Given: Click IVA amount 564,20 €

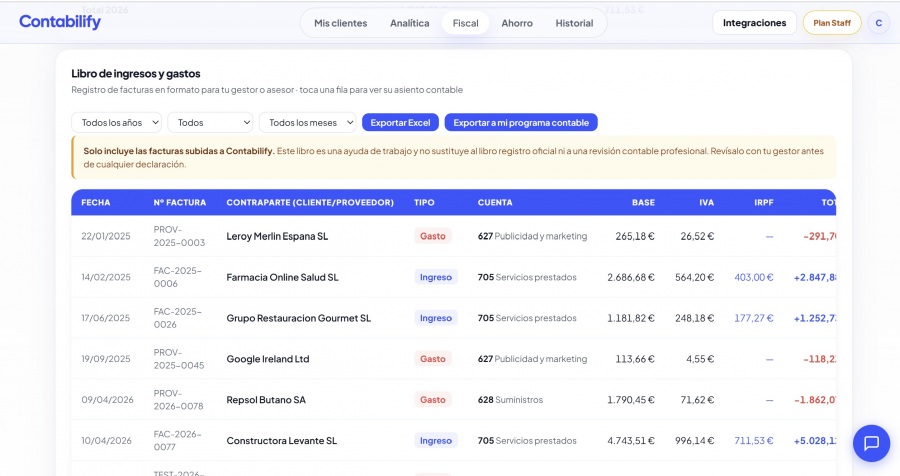Looking at the screenshot, I should pyautogui.click(x=695, y=277).
